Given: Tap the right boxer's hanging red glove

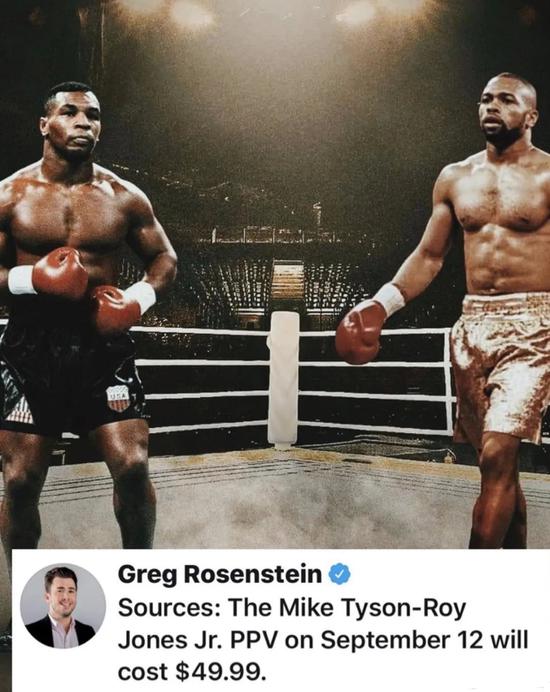Looking at the screenshot, I should coord(360,331).
